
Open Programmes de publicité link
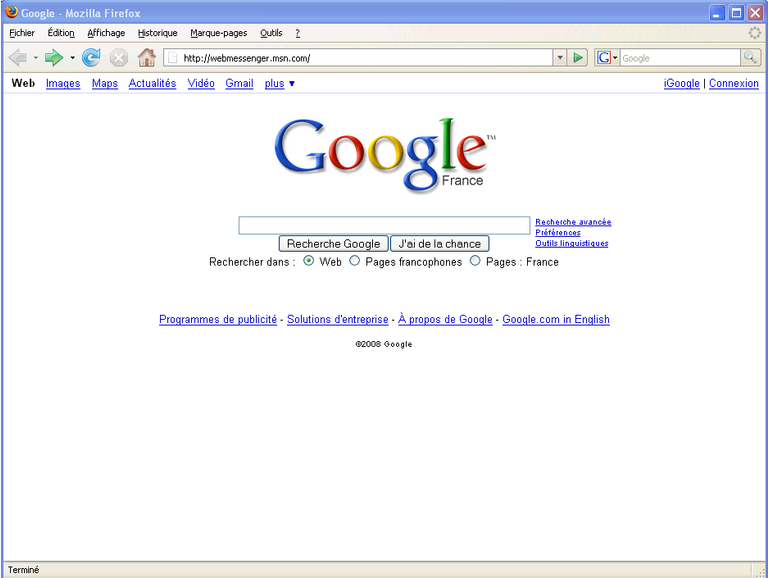(218, 319)
